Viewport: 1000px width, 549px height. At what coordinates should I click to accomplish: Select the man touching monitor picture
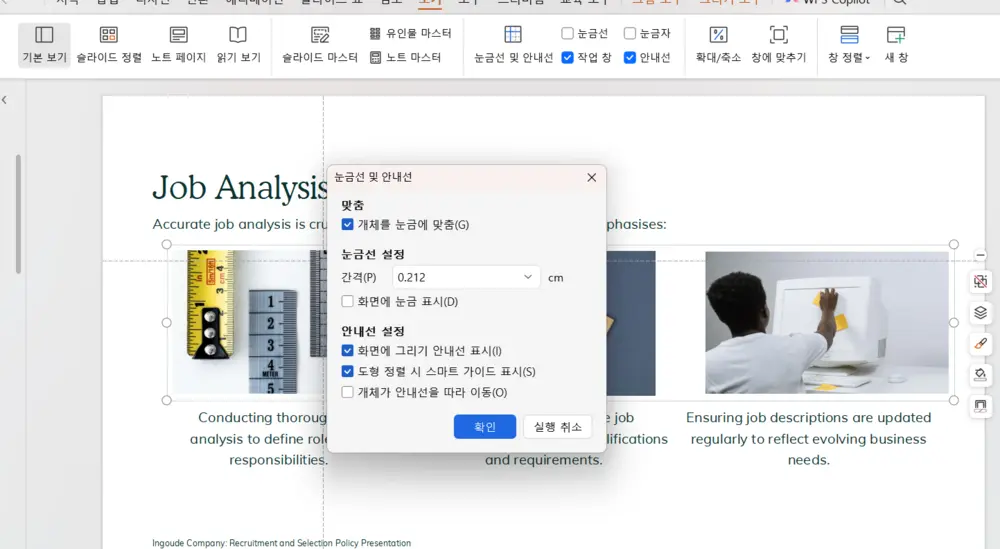827,322
